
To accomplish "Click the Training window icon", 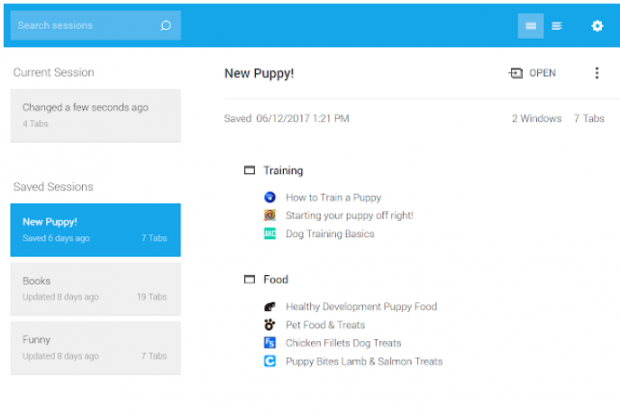I will point(249,170).
